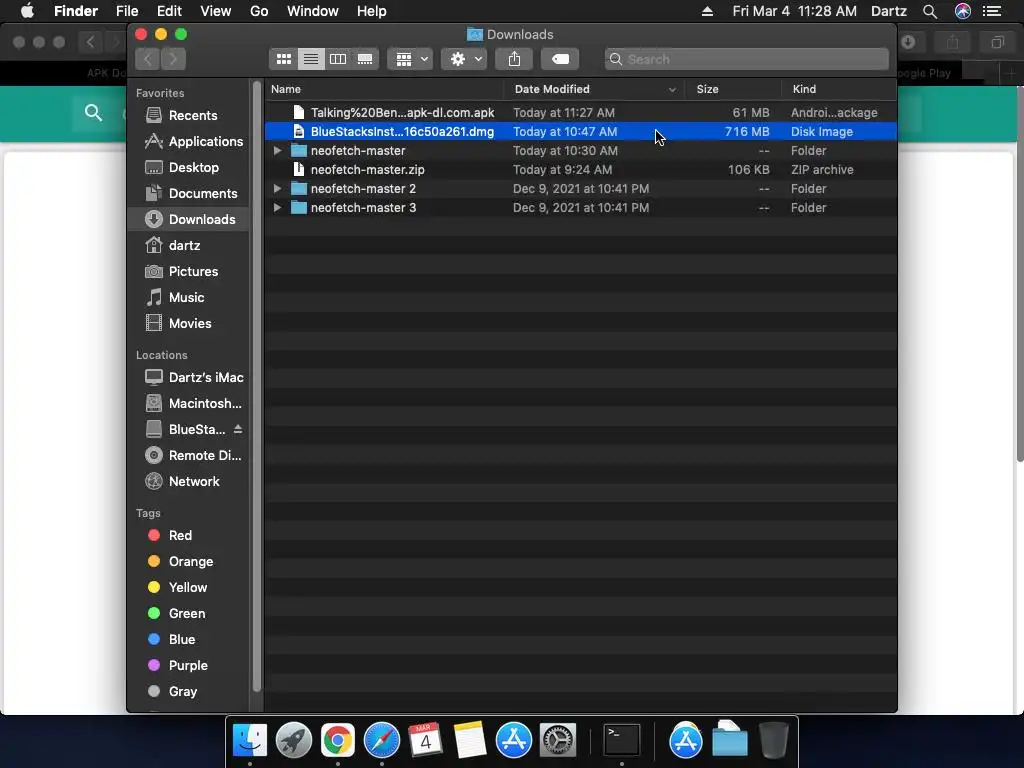Image resolution: width=1024 pixels, height=768 pixels.
Task: Switch Finder to gallery view
Action: pos(365,59)
